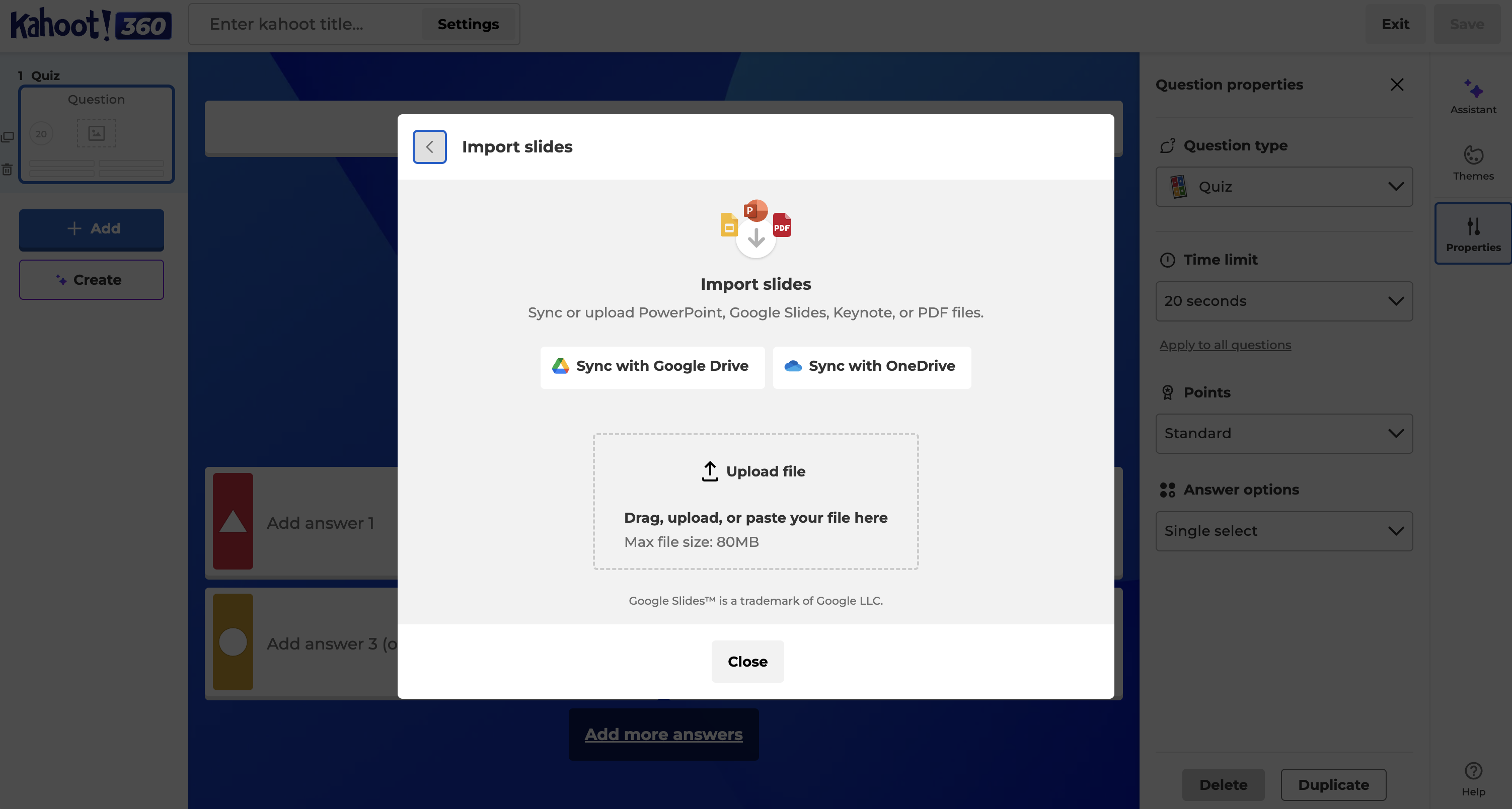
Task: Save the kahoot
Action: coord(1467,24)
